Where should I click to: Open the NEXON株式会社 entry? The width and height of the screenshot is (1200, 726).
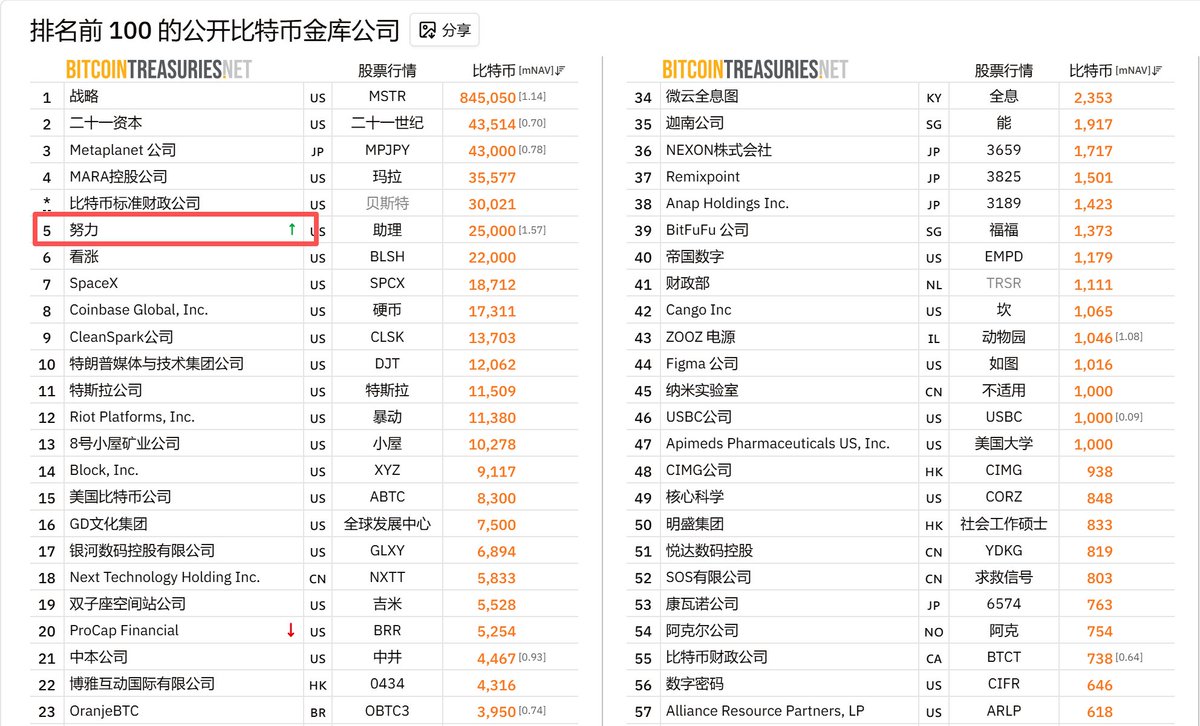pyautogui.click(x=719, y=150)
